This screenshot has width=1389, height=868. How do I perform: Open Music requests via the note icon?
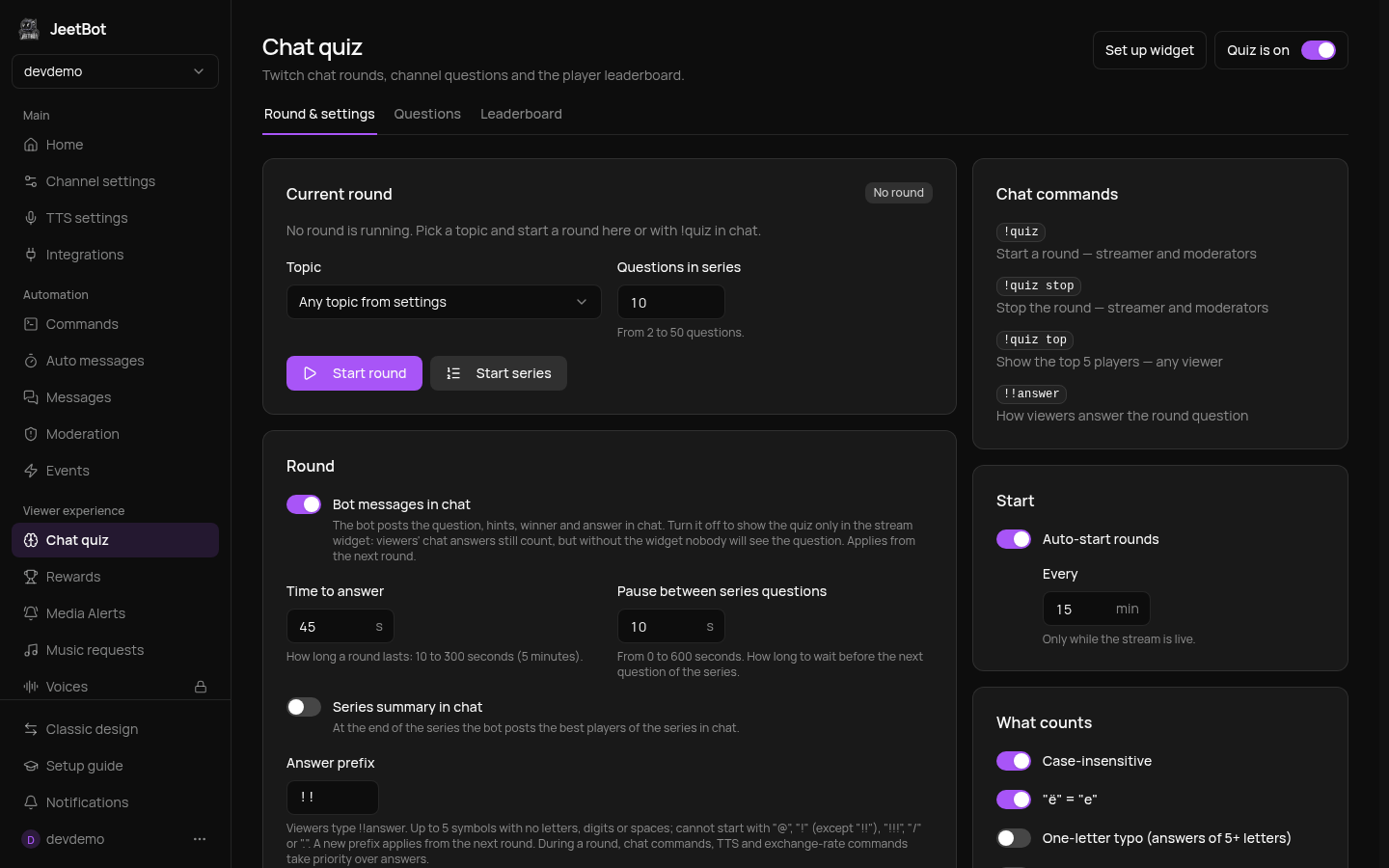[x=31, y=650]
